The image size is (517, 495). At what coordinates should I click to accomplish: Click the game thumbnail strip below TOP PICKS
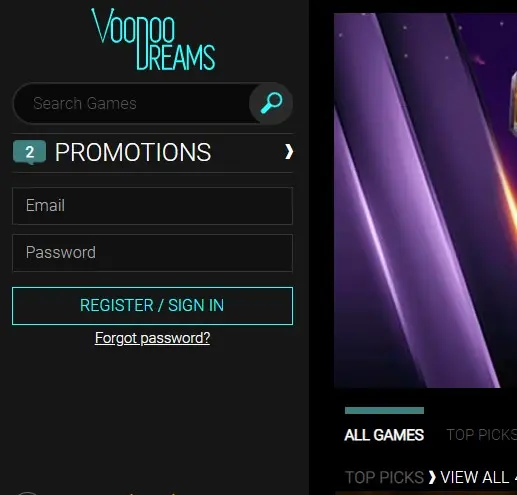[426, 493]
